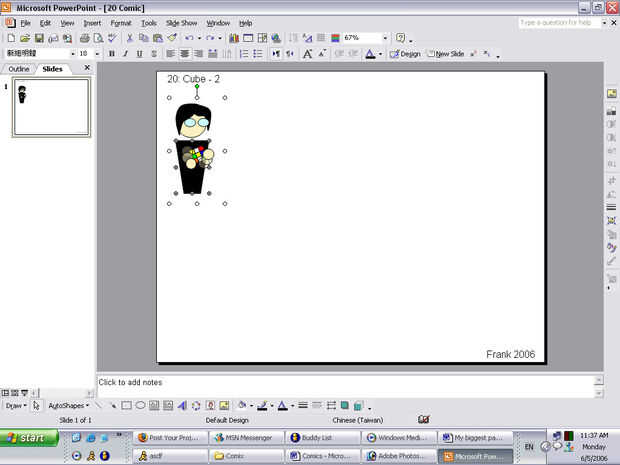The width and height of the screenshot is (620, 465).
Task: Toggle underline formatting
Action: click(x=140, y=54)
